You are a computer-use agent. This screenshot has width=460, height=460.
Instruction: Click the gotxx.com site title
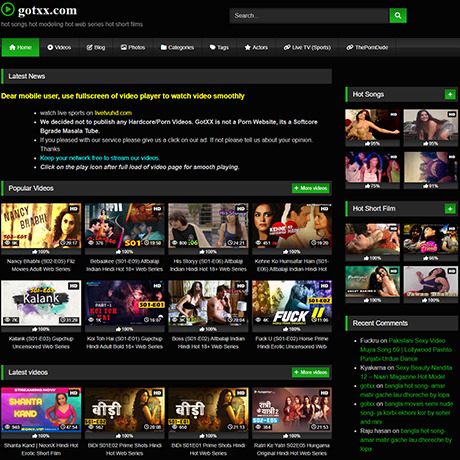coord(47,10)
